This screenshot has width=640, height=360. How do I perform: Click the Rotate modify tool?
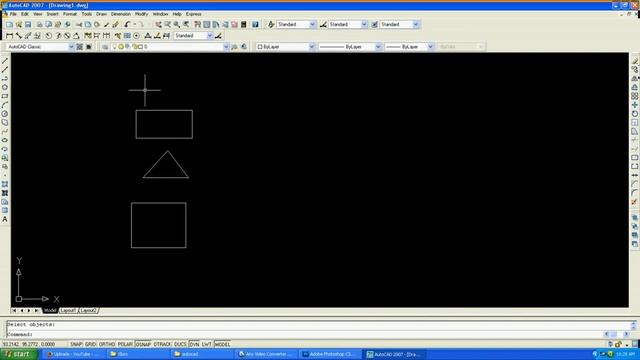[x=635, y=114]
